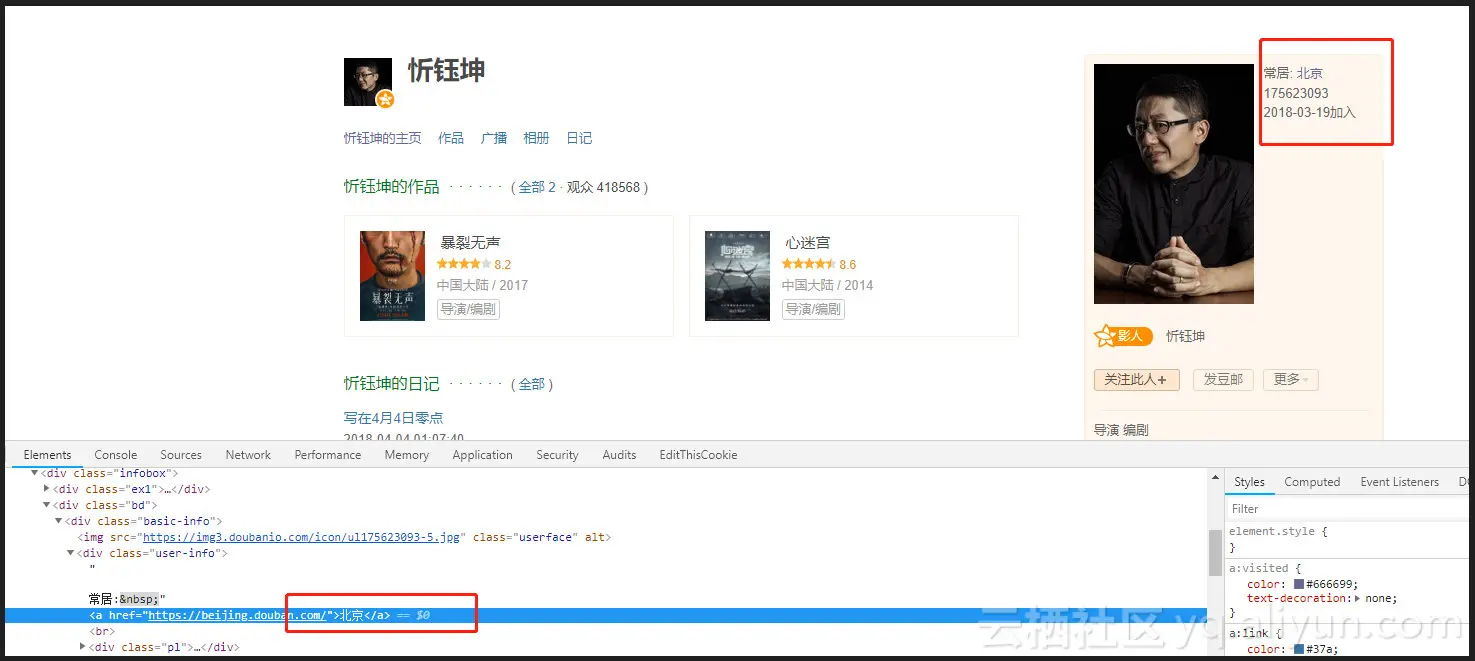Expand the div class ex1 node
Screen dimensions: 1475x661
coord(47,489)
